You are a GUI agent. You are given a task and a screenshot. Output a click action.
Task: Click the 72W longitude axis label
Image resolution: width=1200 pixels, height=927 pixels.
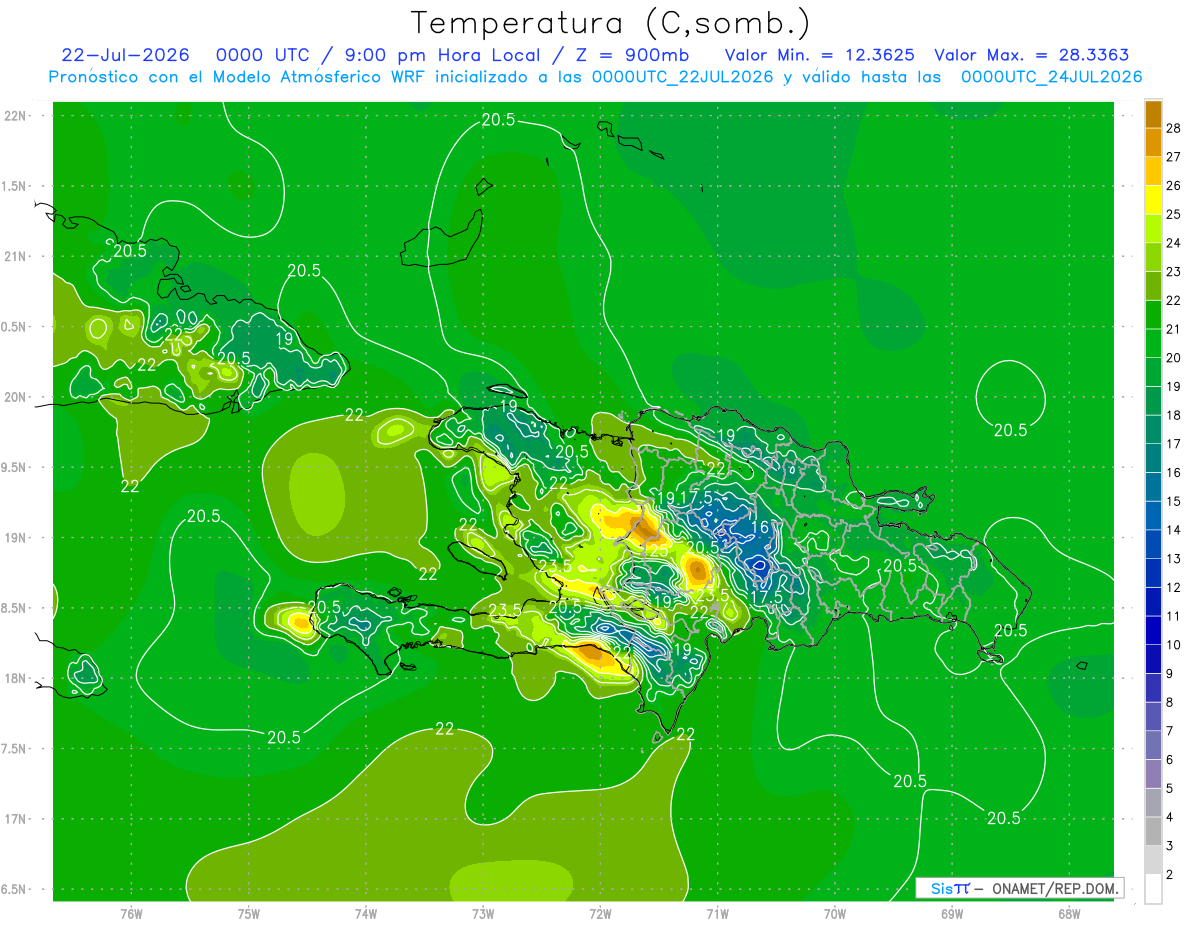(x=600, y=914)
